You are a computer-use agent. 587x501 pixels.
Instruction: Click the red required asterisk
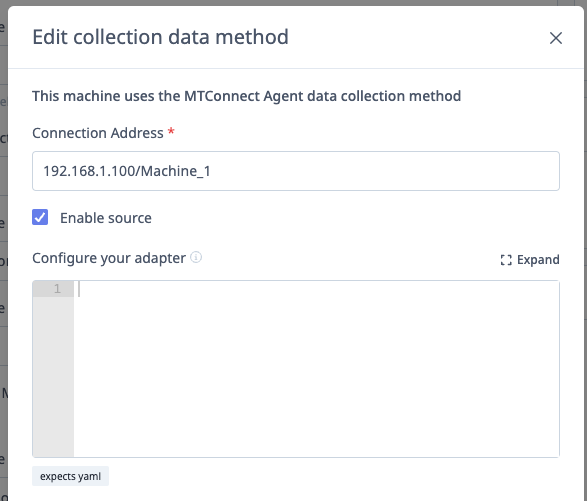pos(171,131)
